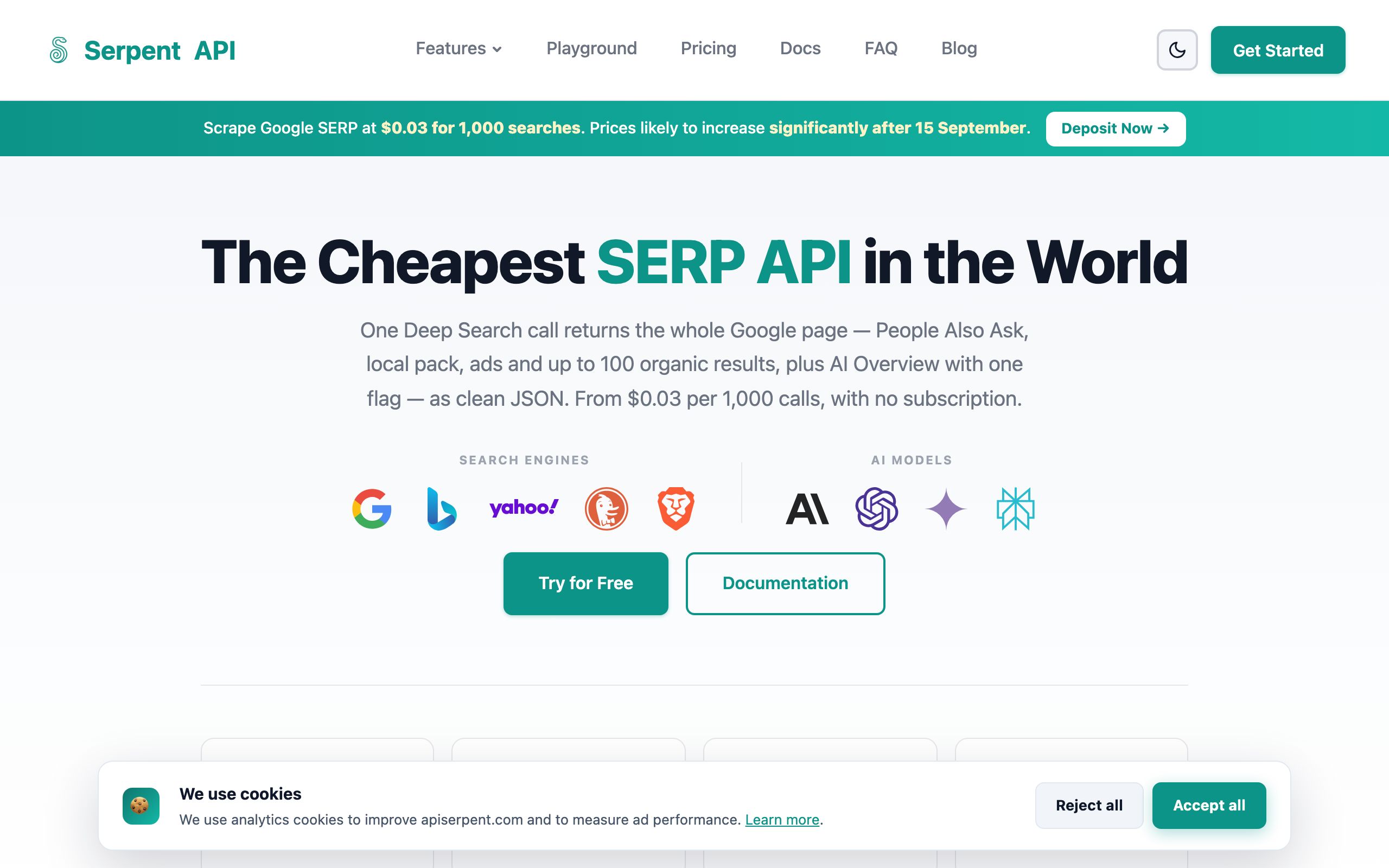Click 'We use cookies' heading

240,794
